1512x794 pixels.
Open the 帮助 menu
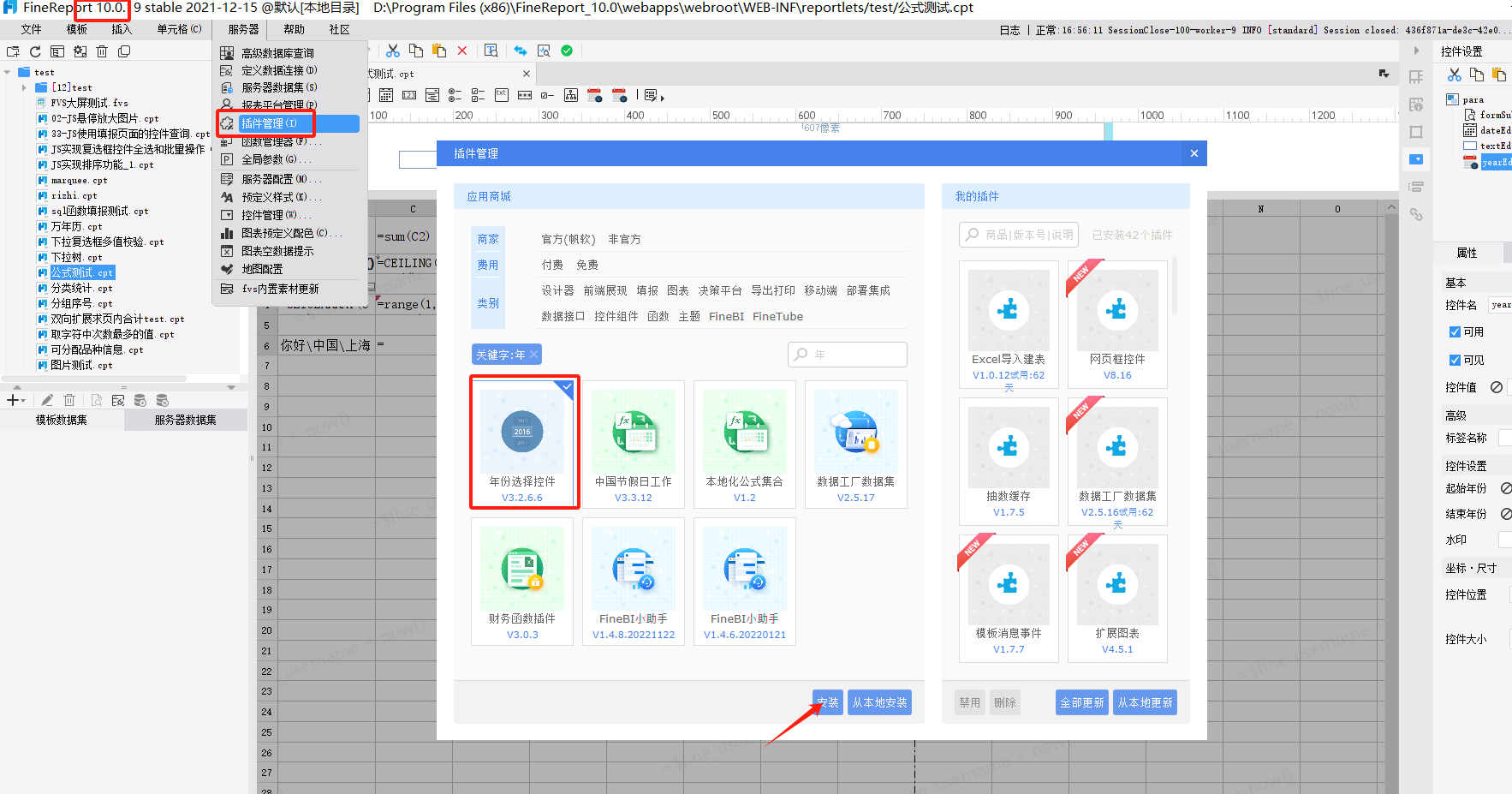coord(294,29)
